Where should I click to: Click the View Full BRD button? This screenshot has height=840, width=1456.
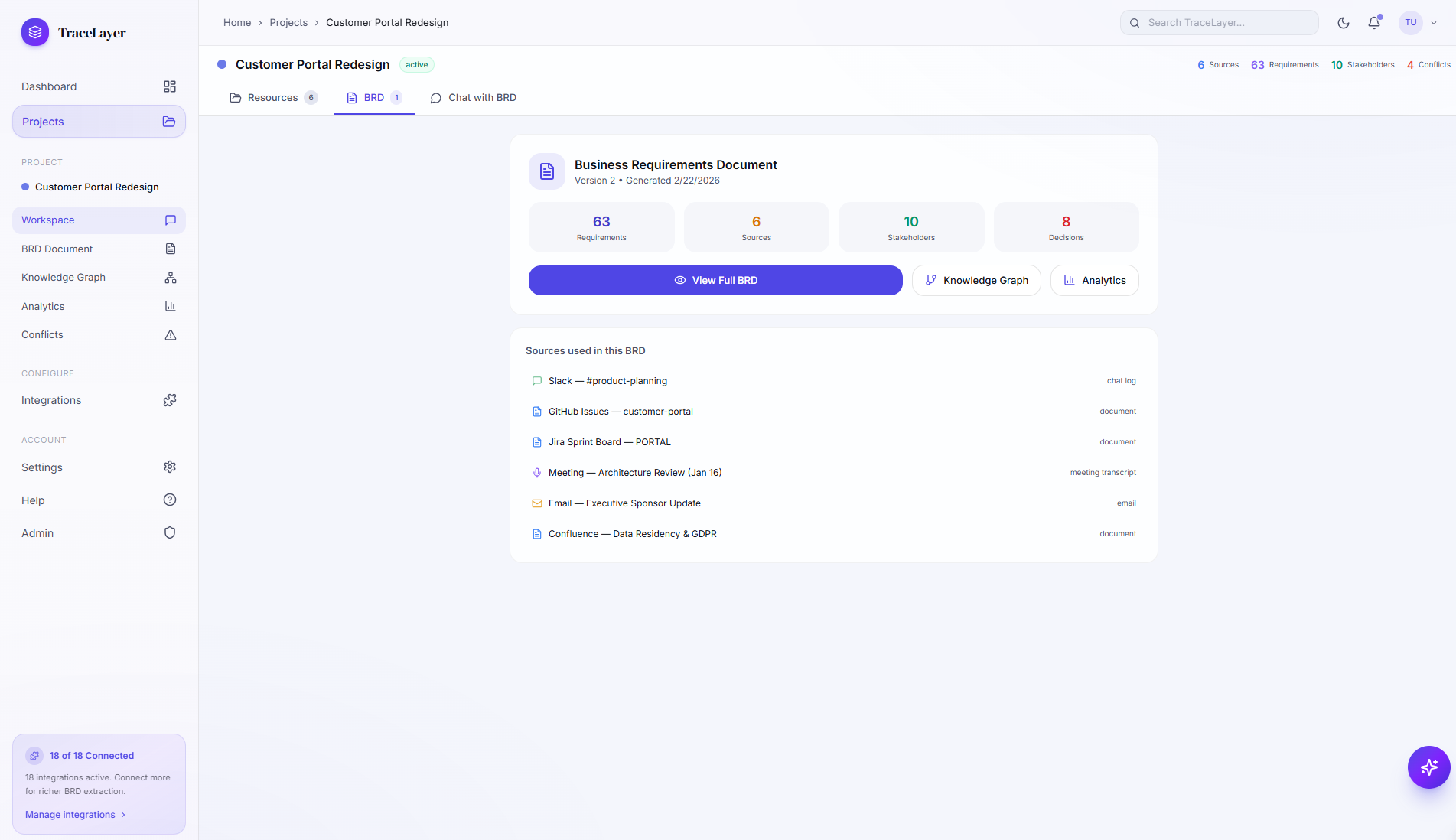(x=715, y=281)
